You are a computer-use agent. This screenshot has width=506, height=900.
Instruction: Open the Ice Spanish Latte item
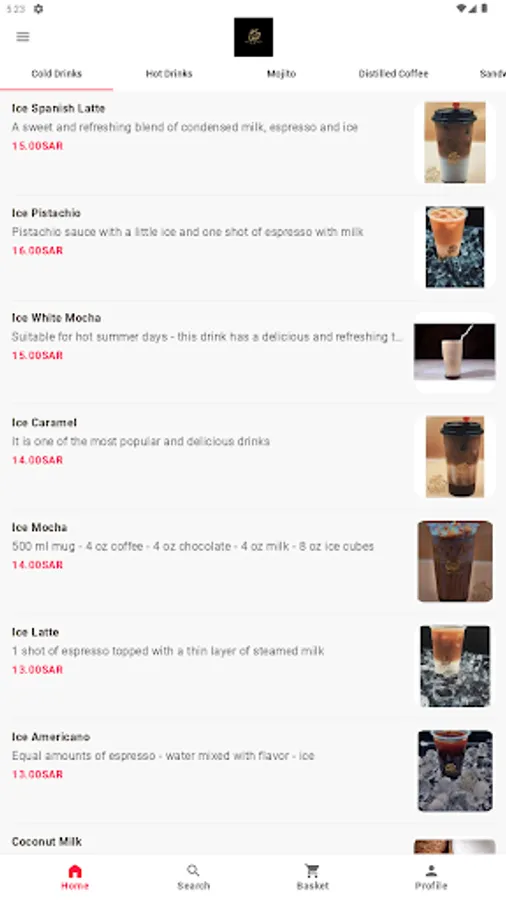253,142
